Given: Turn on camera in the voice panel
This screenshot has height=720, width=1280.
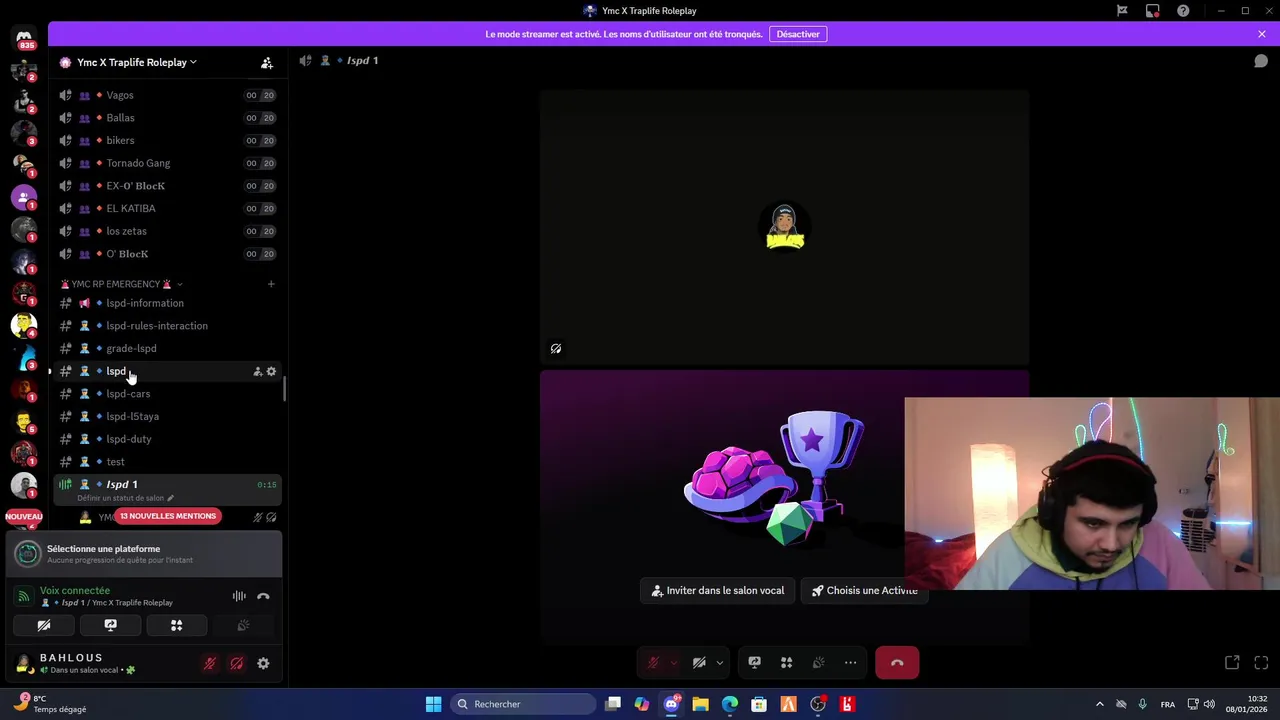Looking at the screenshot, I should [x=44, y=625].
